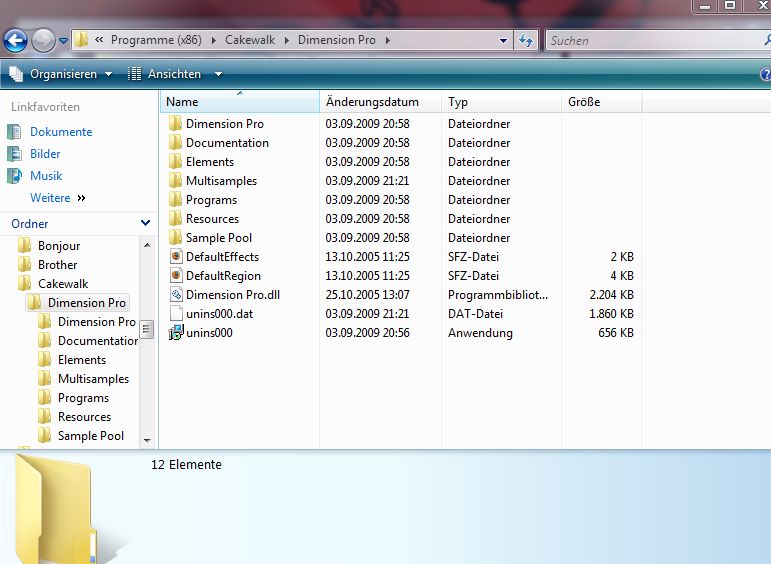
Task: Click Weitere link in Linkfavoriten
Action: [50, 198]
